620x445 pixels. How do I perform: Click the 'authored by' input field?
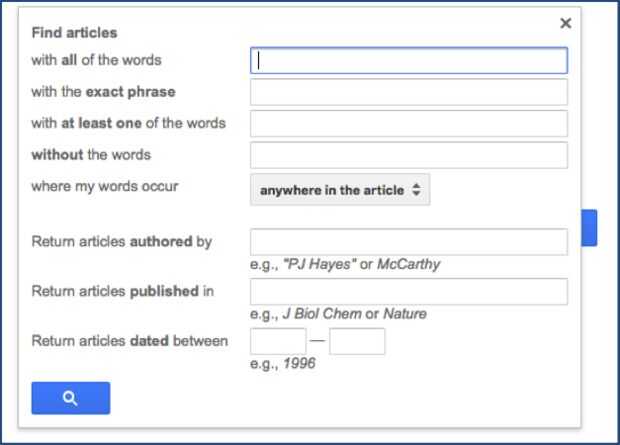408,242
